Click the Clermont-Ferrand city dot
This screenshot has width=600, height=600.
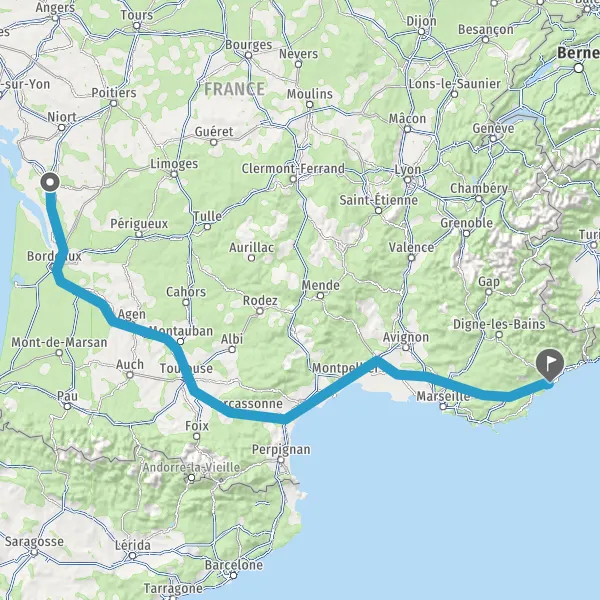(293, 179)
